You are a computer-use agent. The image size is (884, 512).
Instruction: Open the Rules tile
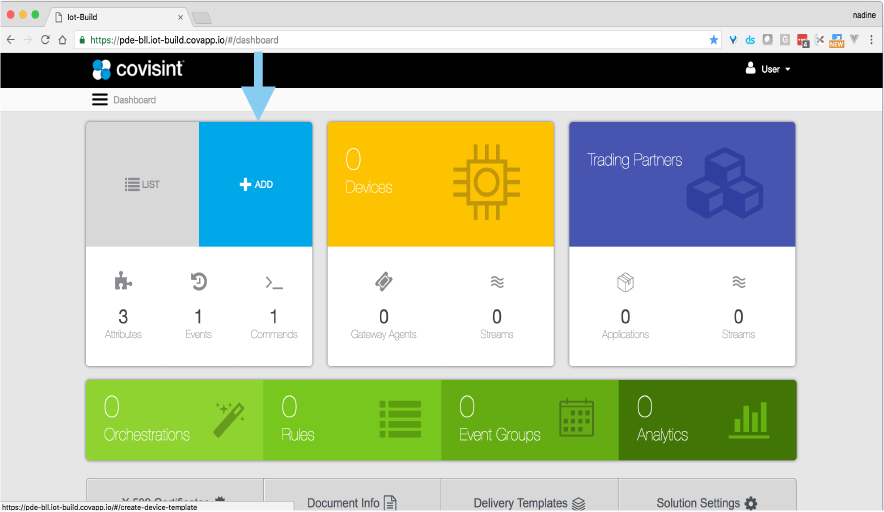[351, 420]
